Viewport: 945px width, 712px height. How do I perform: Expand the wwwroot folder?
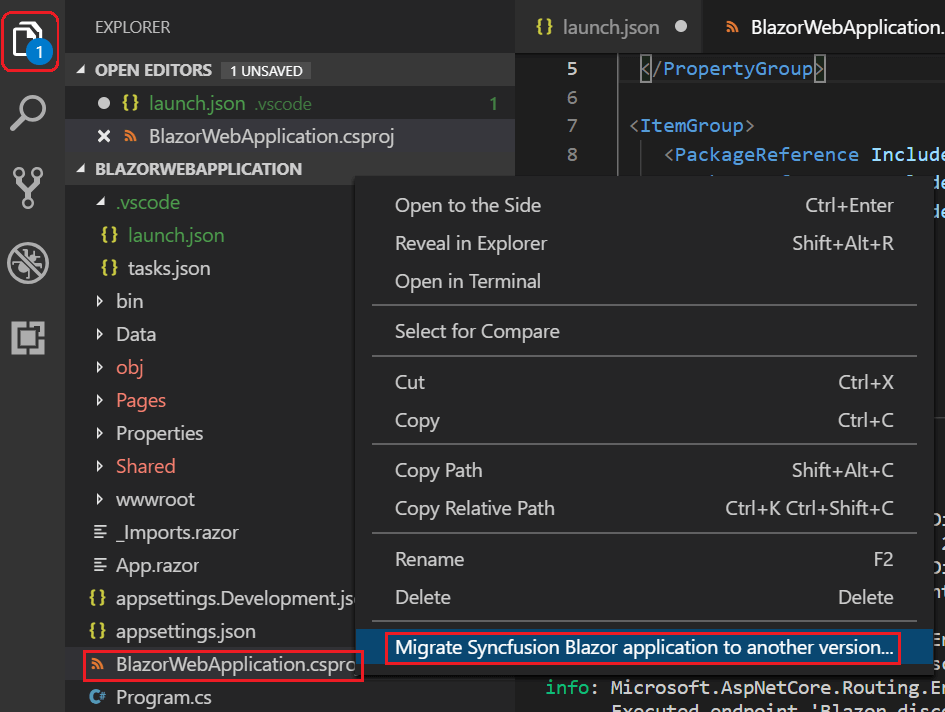100,499
